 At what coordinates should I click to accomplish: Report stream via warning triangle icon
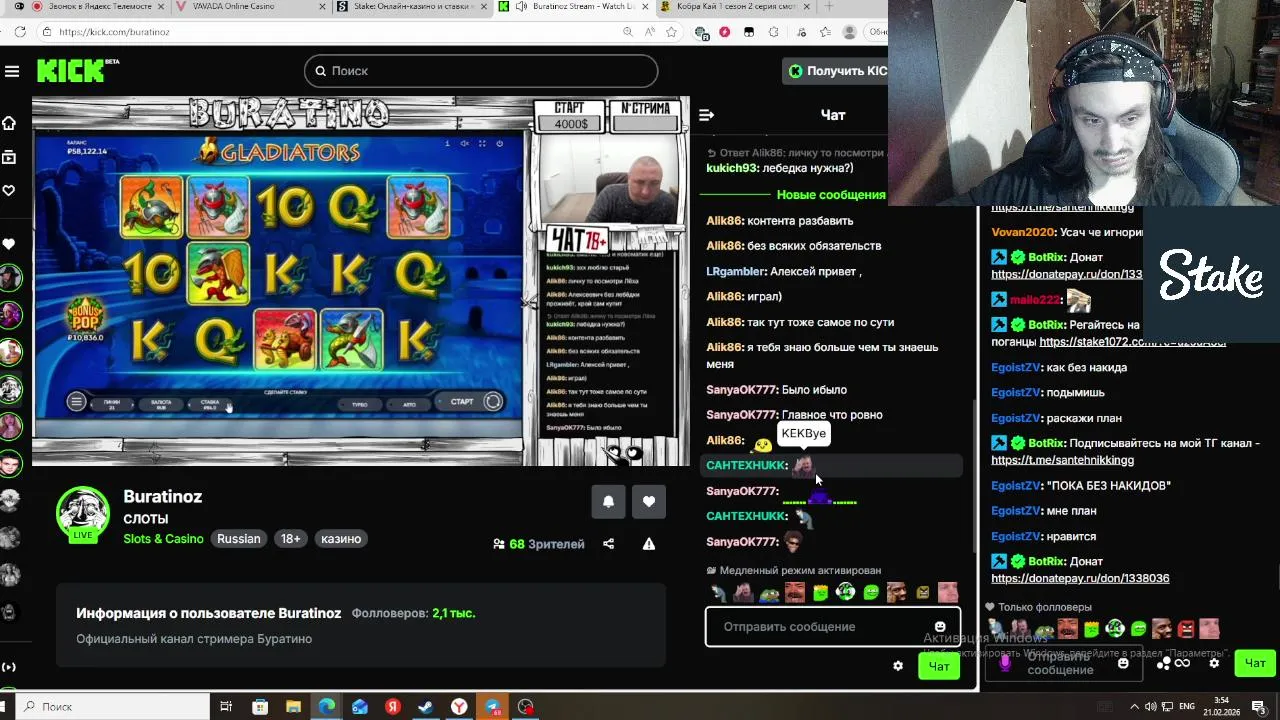pyautogui.click(x=649, y=544)
